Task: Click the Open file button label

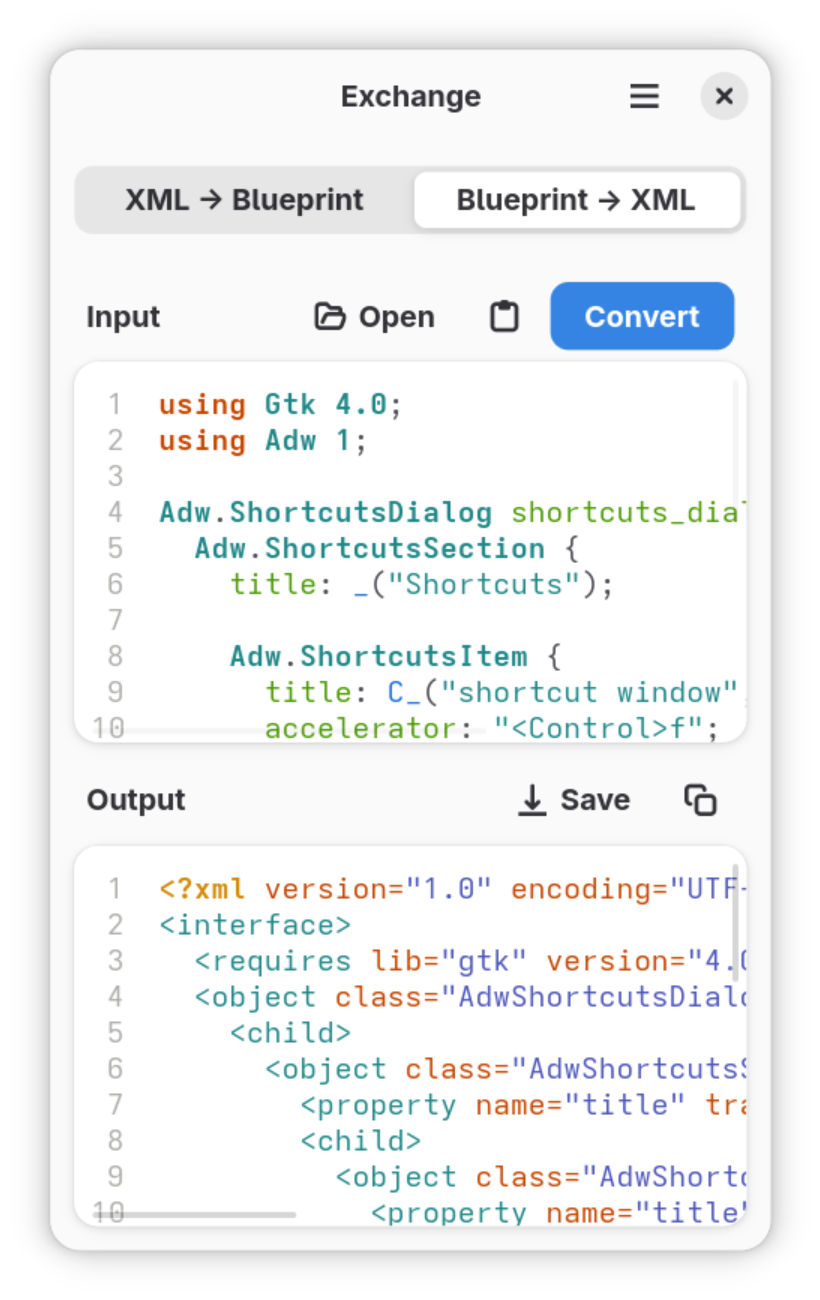Action: click(397, 317)
